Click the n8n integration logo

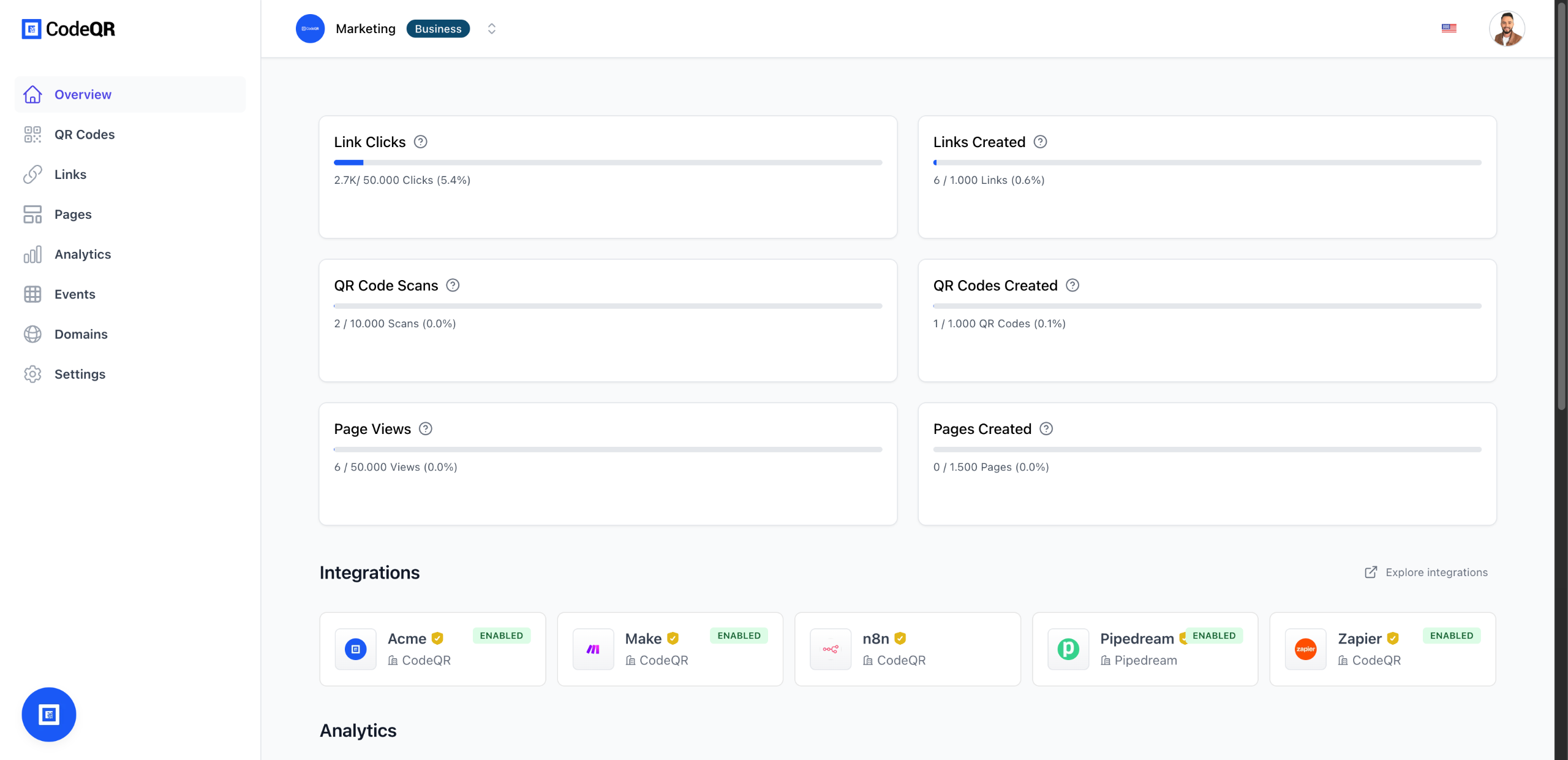coord(830,649)
